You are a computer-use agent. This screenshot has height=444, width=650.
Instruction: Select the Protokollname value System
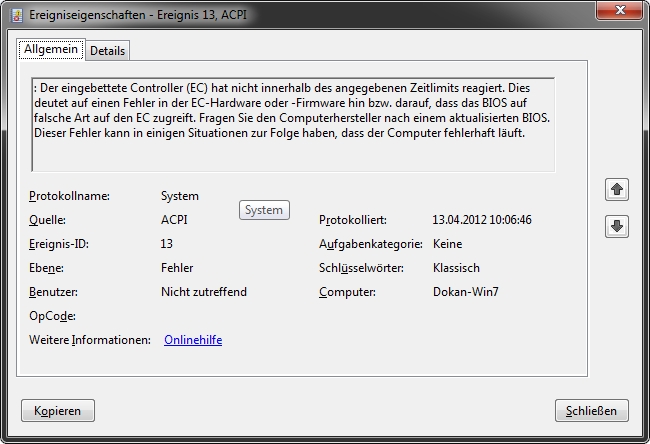tap(180, 196)
